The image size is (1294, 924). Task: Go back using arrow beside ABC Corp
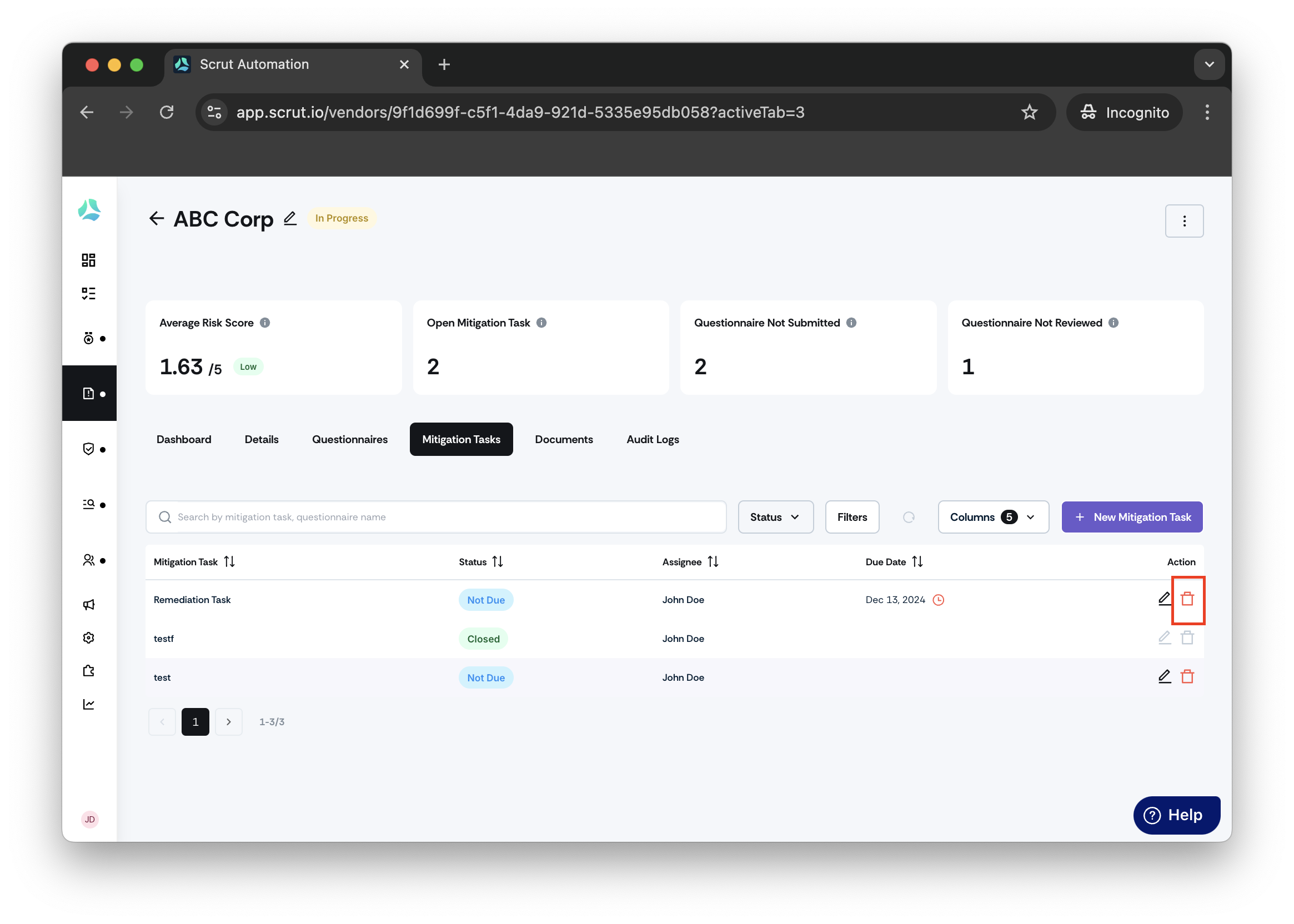[157, 218]
